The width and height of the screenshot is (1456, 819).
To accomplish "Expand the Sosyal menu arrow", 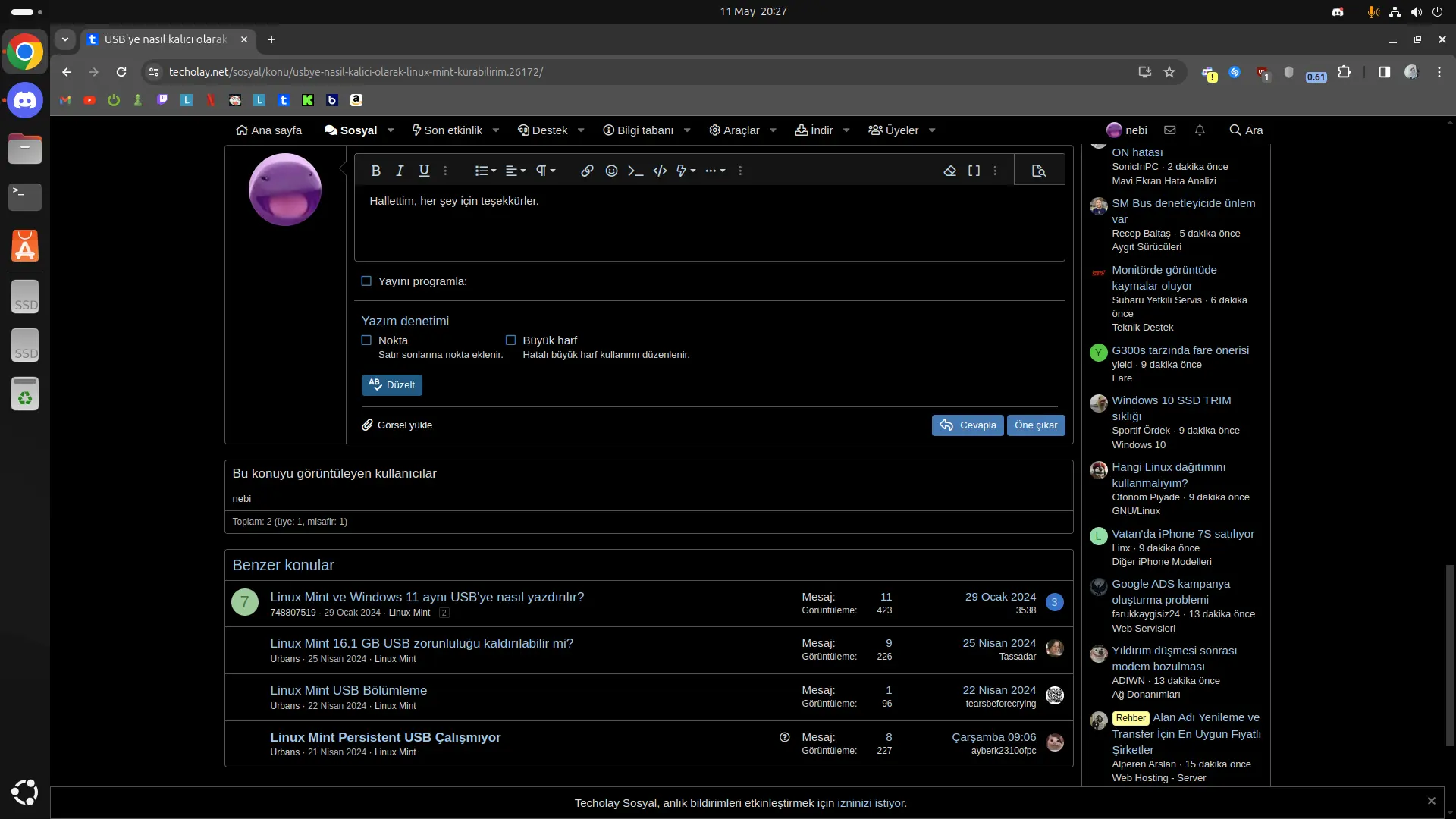I will tap(391, 130).
